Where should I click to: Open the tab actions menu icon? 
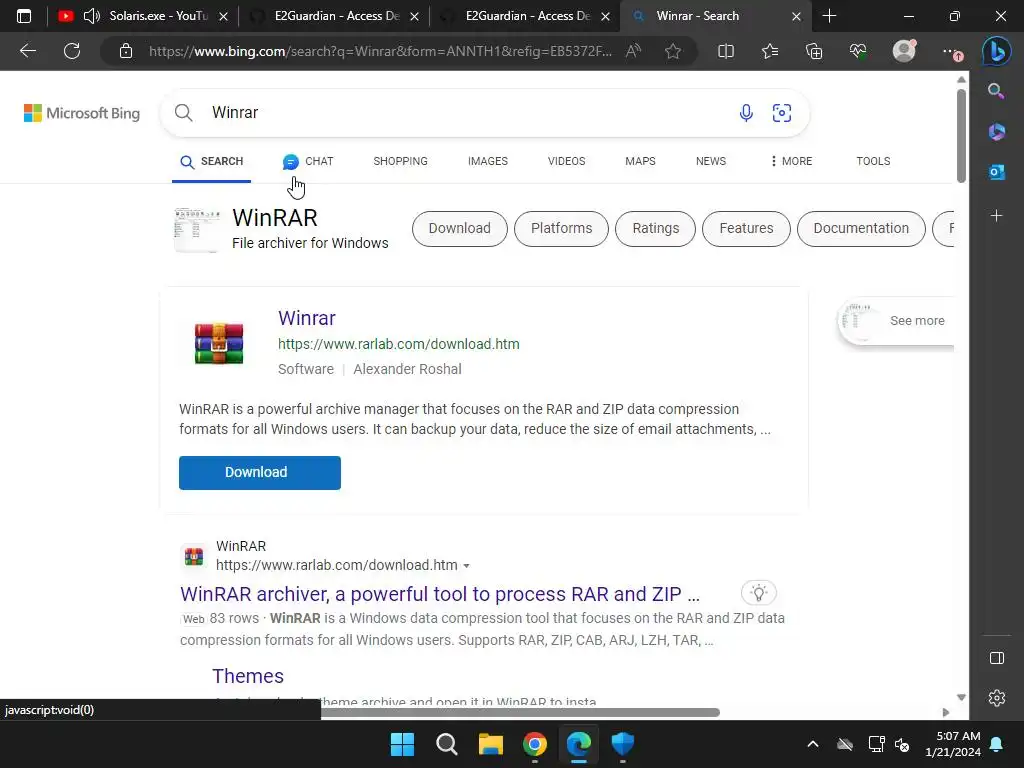click(x=24, y=16)
